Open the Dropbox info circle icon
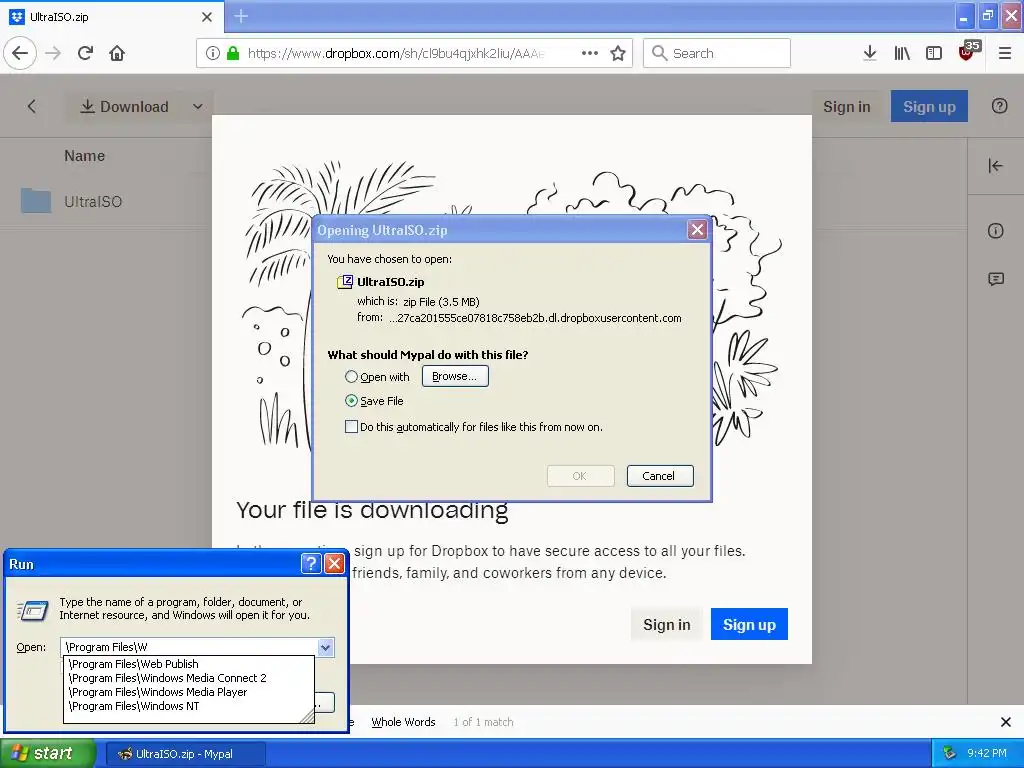Viewport: 1024px width, 768px height. point(995,231)
